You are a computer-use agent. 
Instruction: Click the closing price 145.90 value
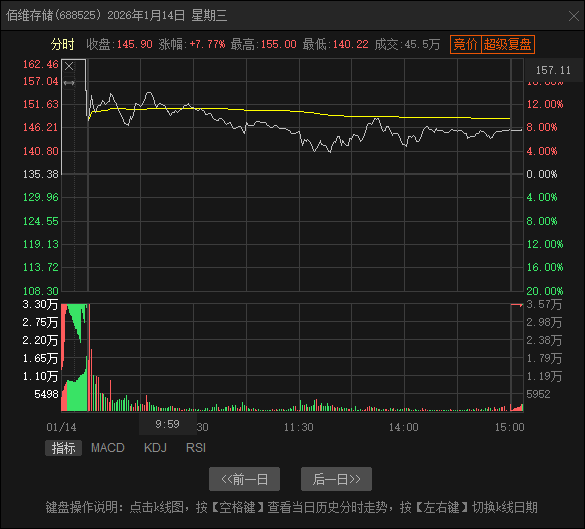pyautogui.click(x=135, y=44)
